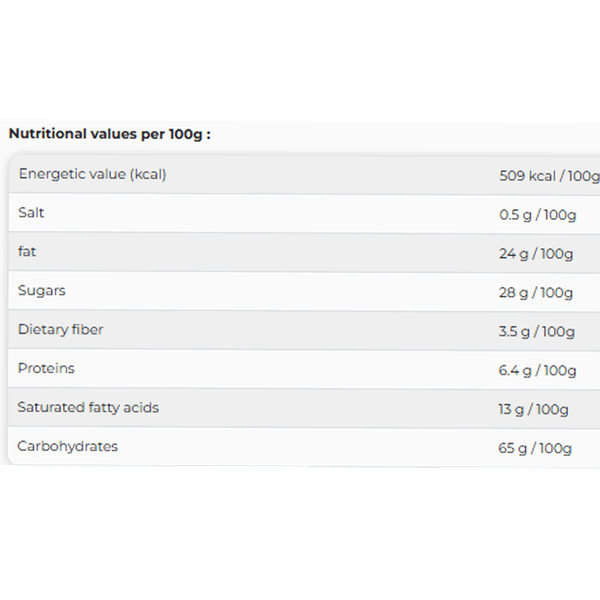This screenshot has width=600, height=600.
Task: Click the 24 g / 100g fat value
Action: (x=536, y=253)
